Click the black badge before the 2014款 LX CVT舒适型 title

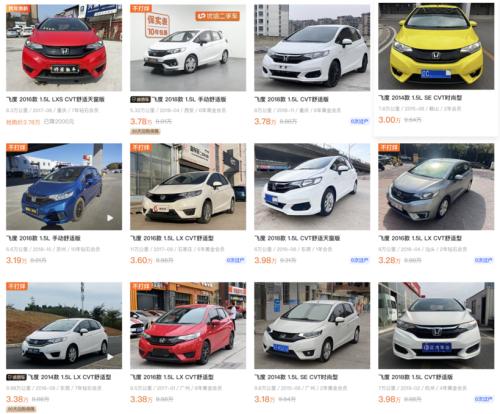point(16,377)
